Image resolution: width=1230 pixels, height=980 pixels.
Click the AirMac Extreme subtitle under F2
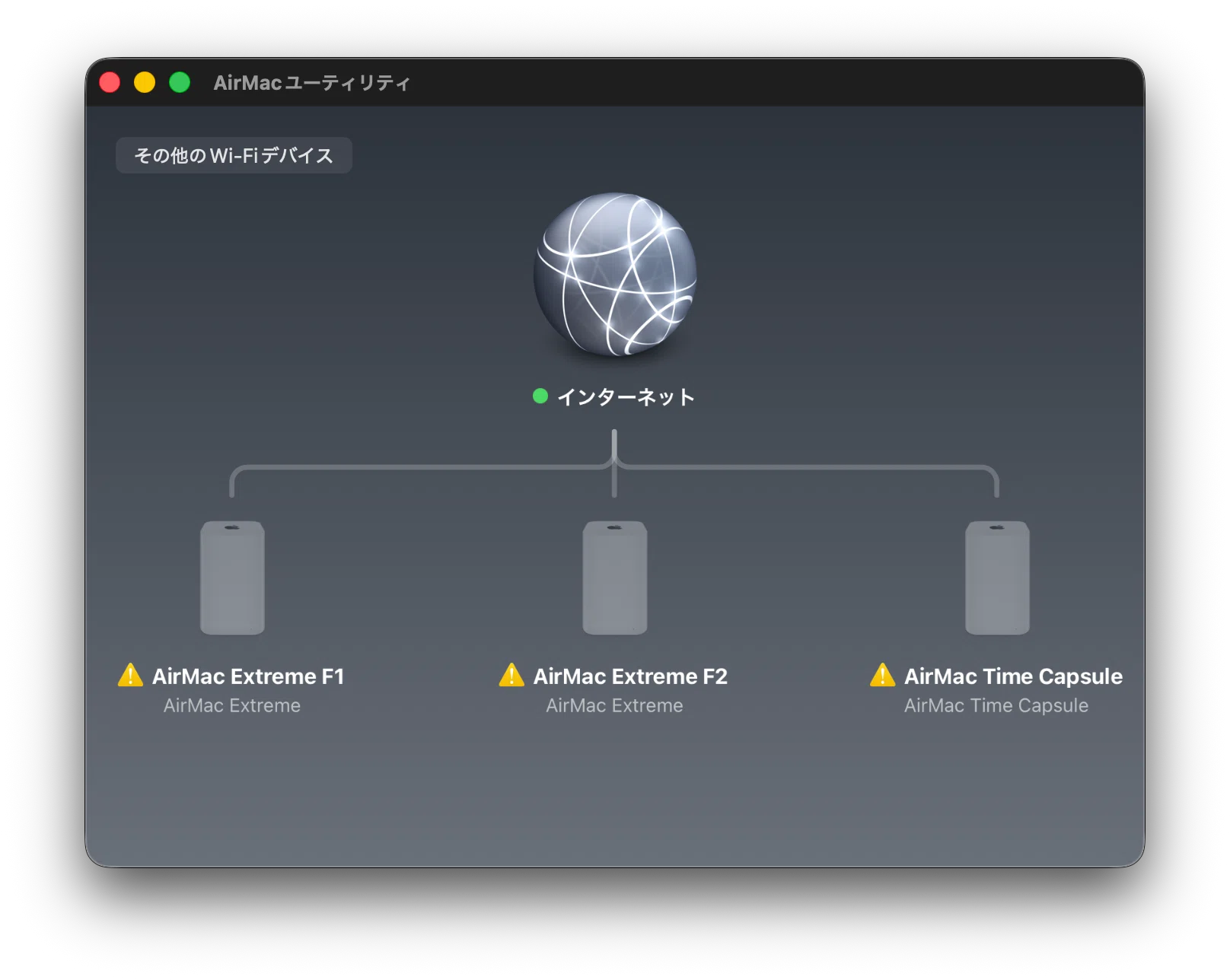click(x=614, y=705)
